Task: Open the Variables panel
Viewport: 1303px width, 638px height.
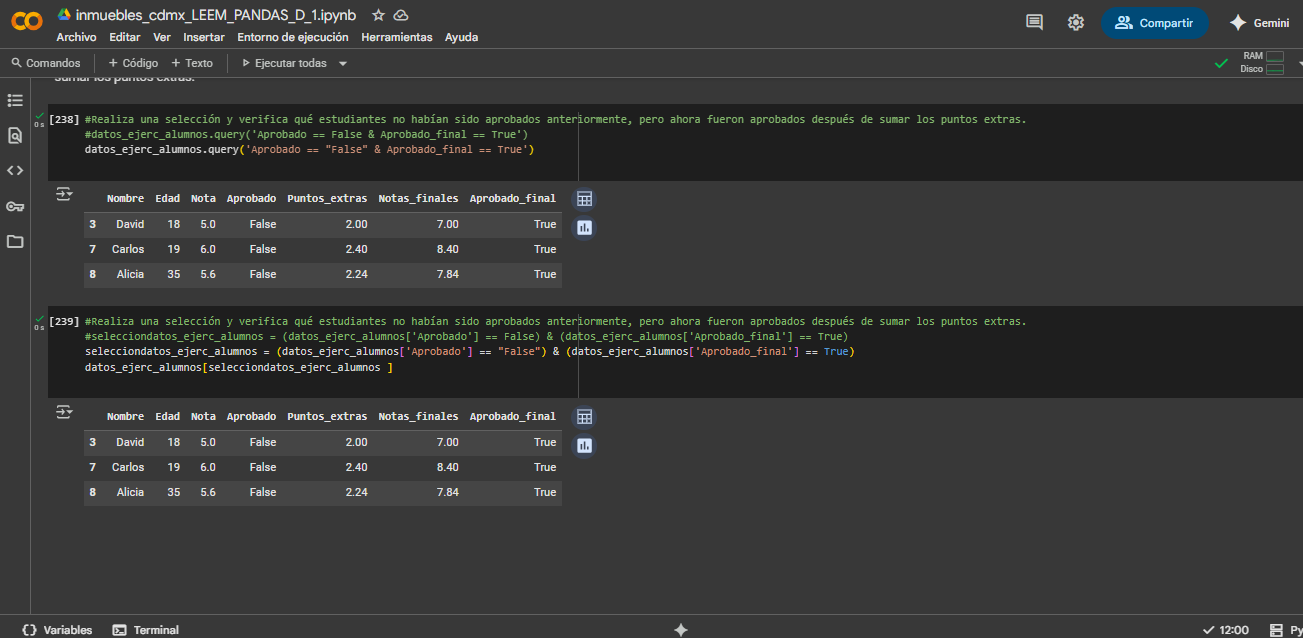Action: pyautogui.click(x=57, y=630)
